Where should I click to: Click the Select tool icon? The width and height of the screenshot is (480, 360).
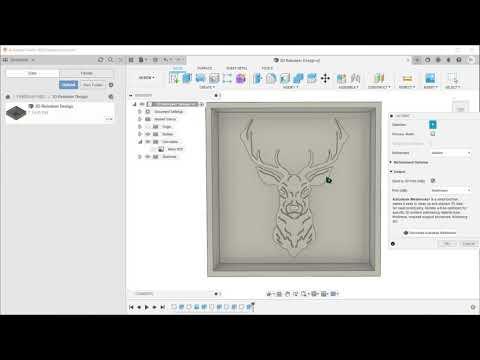pyautogui.click(x=452, y=78)
